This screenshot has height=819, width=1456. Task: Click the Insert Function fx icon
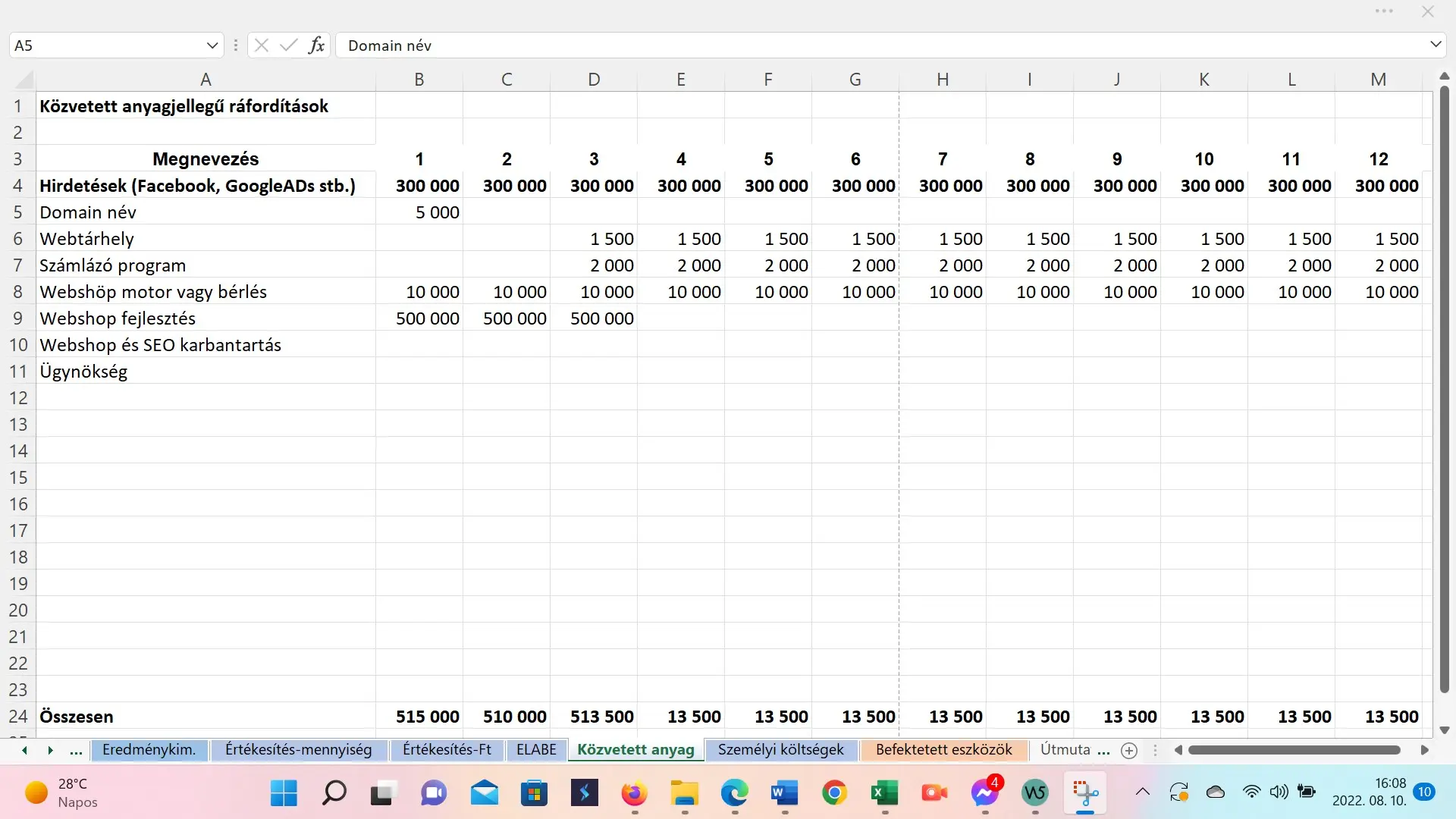point(316,45)
